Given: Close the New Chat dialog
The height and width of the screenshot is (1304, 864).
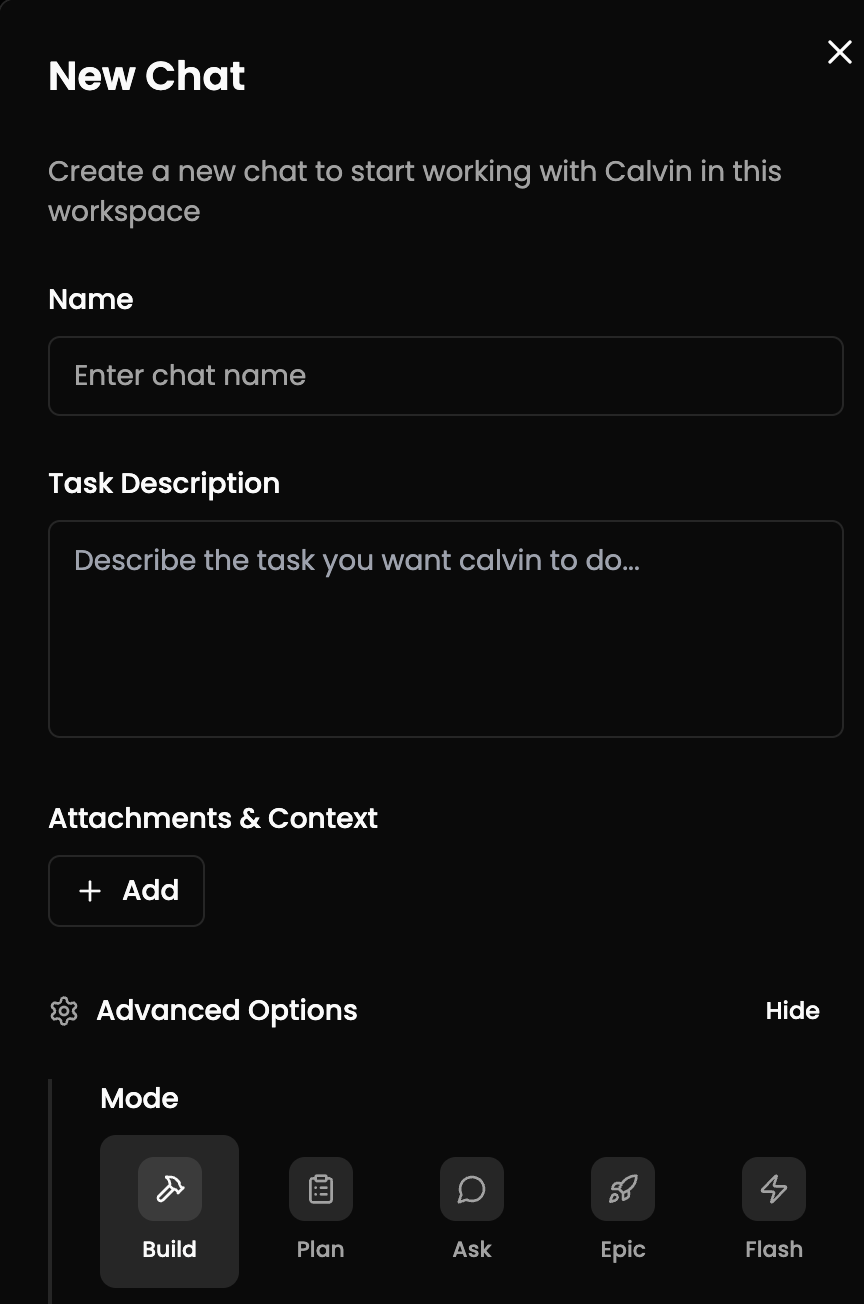Looking at the screenshot, I should coord(840,52).
